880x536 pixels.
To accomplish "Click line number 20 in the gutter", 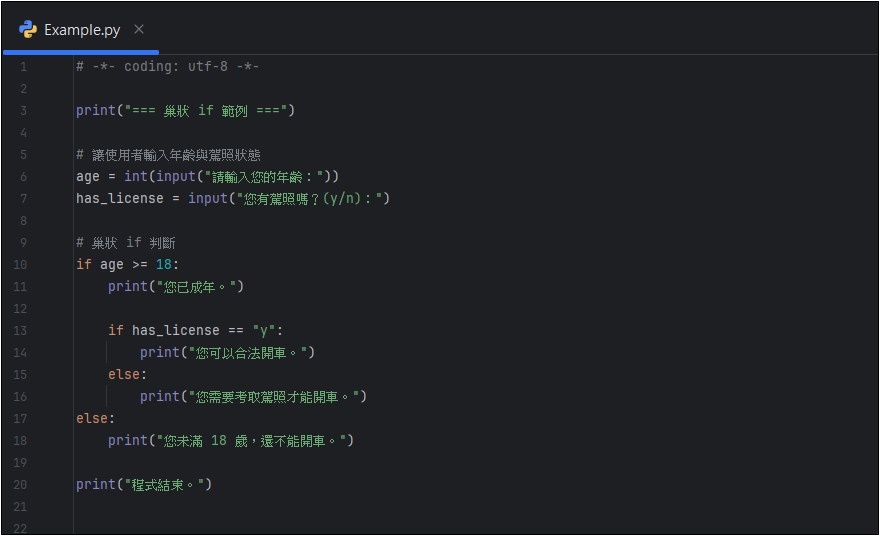I will (x=21, y=485).
